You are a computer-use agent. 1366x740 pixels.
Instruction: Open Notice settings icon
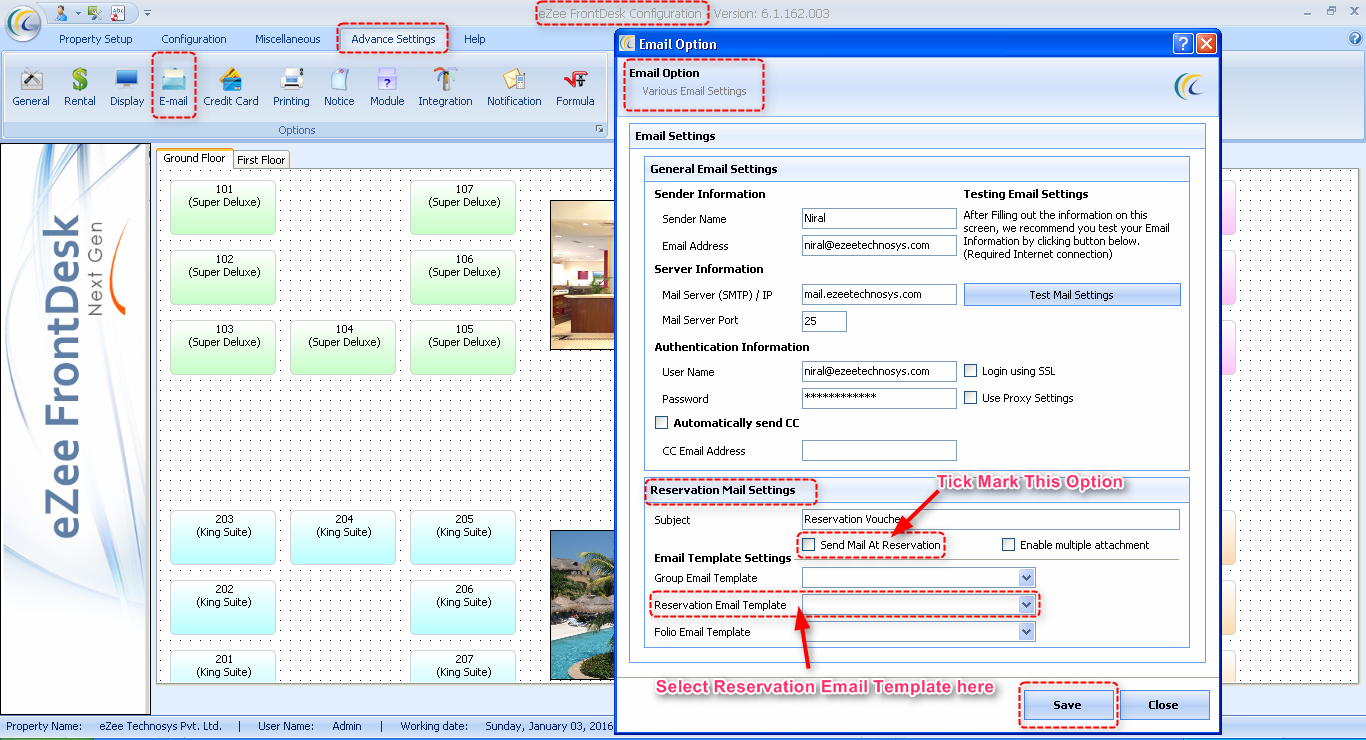coord(339,87)
